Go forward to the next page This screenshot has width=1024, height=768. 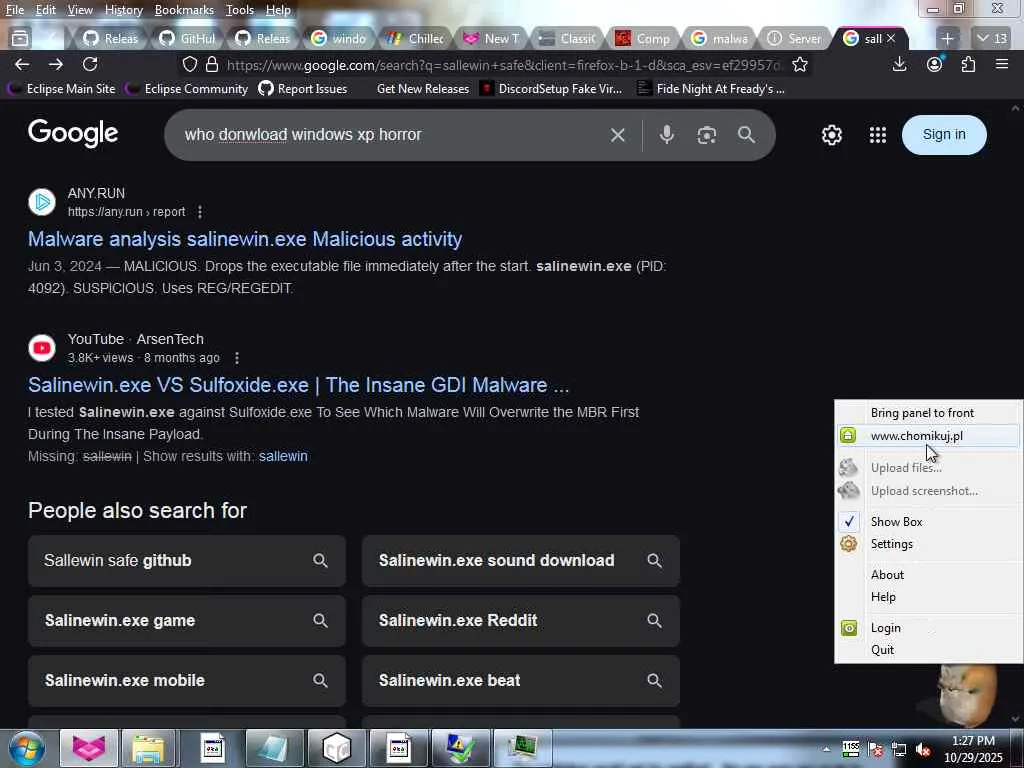[56, 64]
